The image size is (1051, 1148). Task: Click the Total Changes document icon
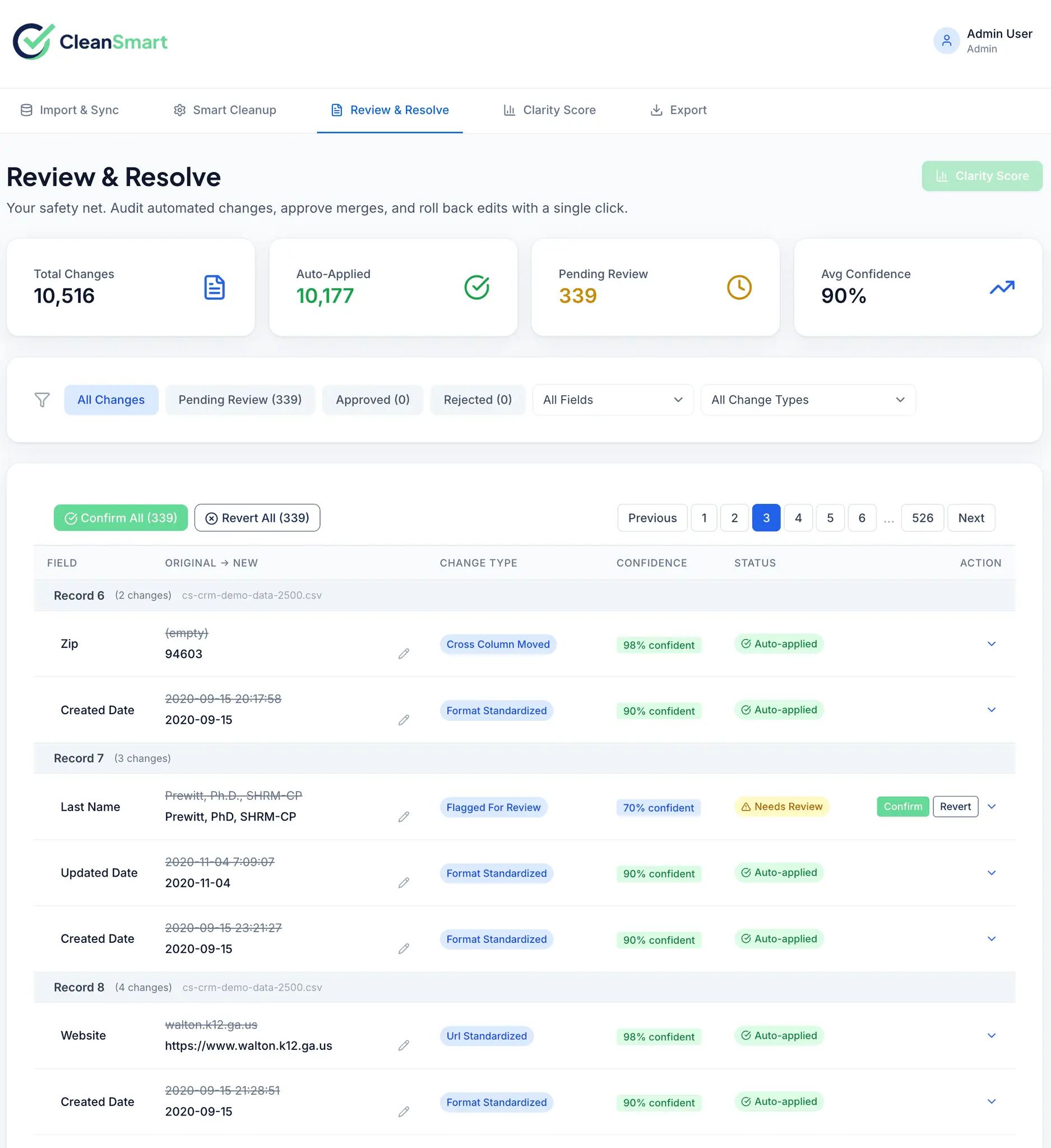[214, 287]
